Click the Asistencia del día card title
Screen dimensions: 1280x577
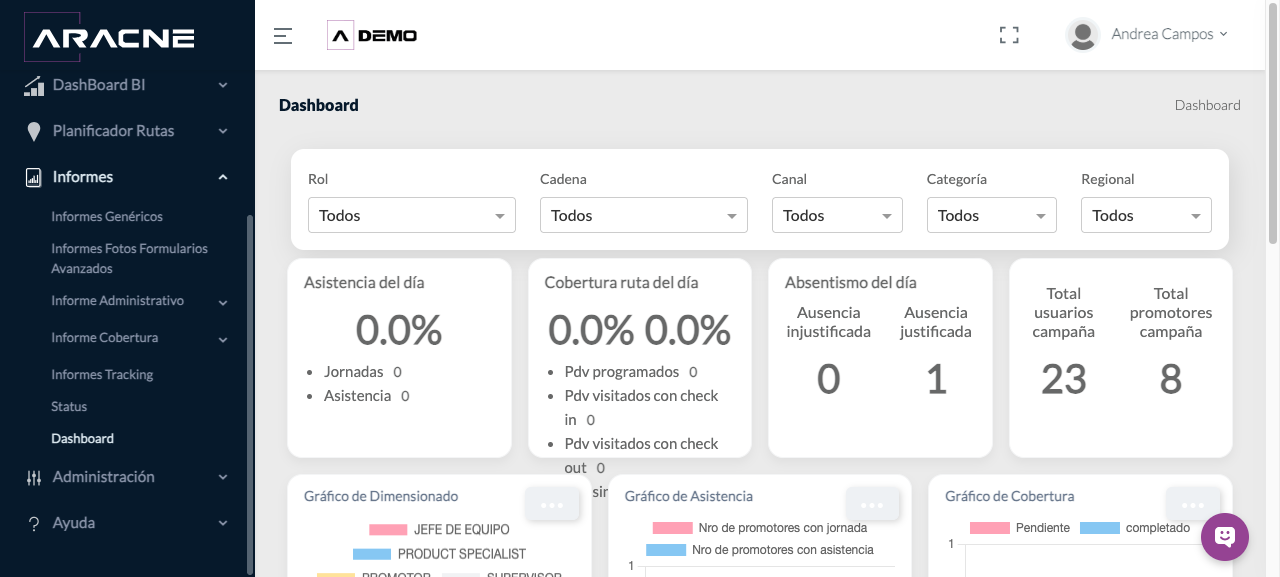[364, 283]
